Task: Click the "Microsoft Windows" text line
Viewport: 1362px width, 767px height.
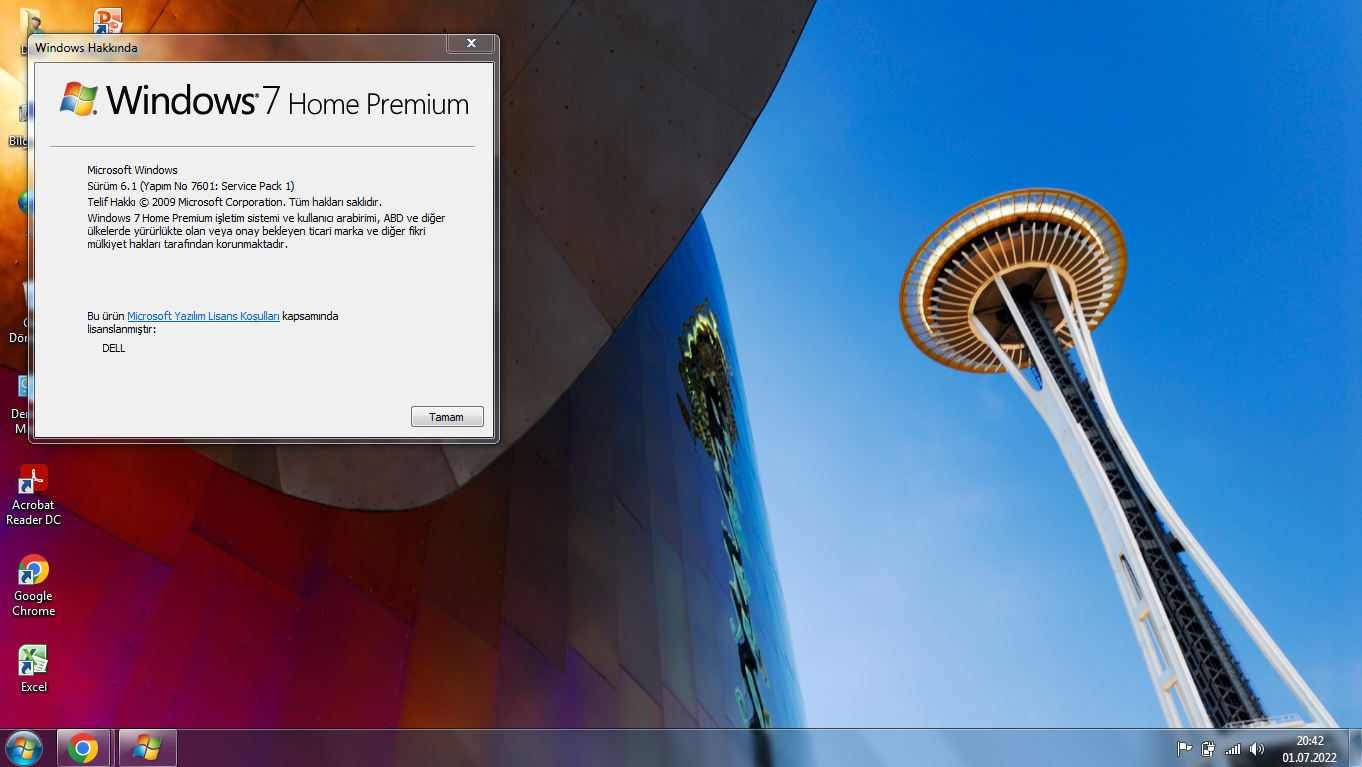Action: (132, 170)
